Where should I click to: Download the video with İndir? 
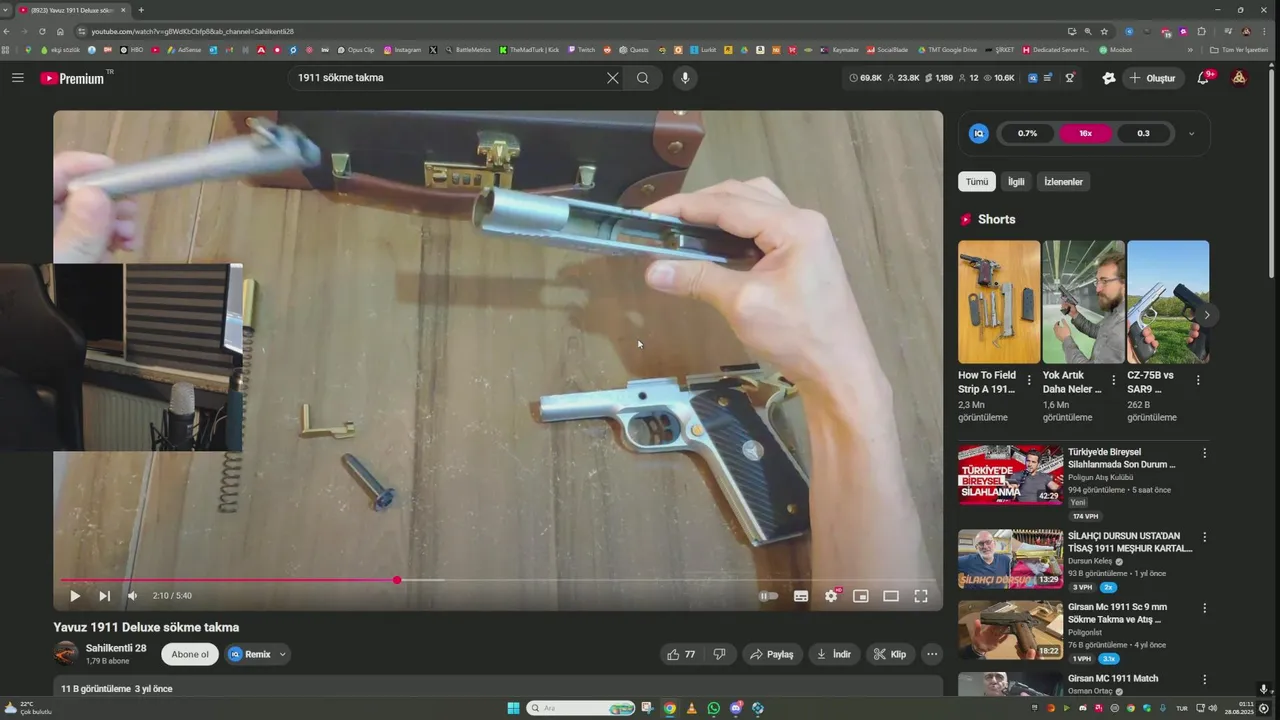[834, 654]
